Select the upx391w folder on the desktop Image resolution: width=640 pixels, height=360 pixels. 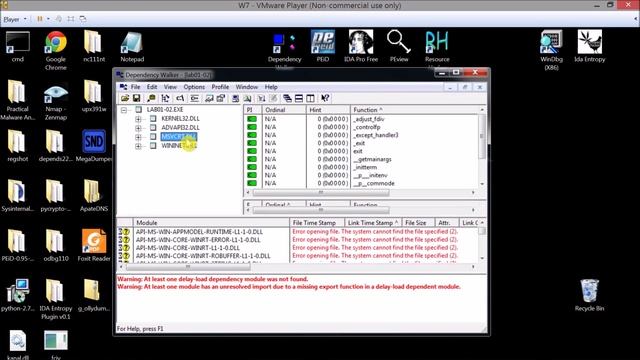[94, 96]
